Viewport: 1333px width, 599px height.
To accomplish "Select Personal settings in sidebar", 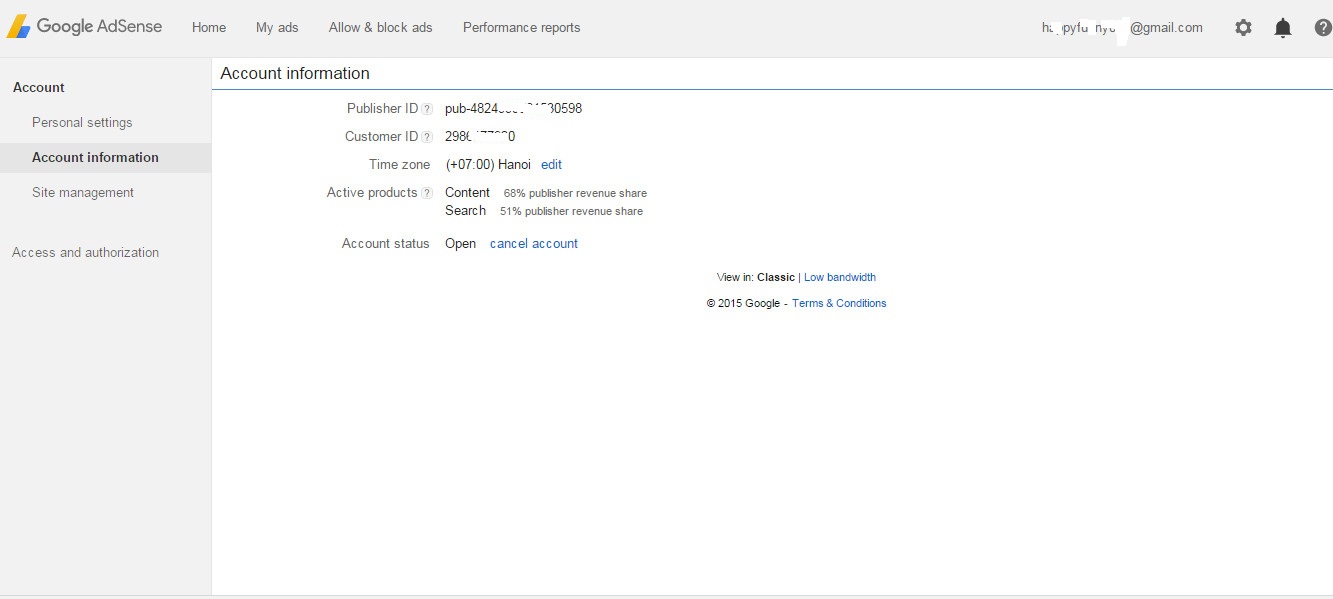I will point(82,122).
